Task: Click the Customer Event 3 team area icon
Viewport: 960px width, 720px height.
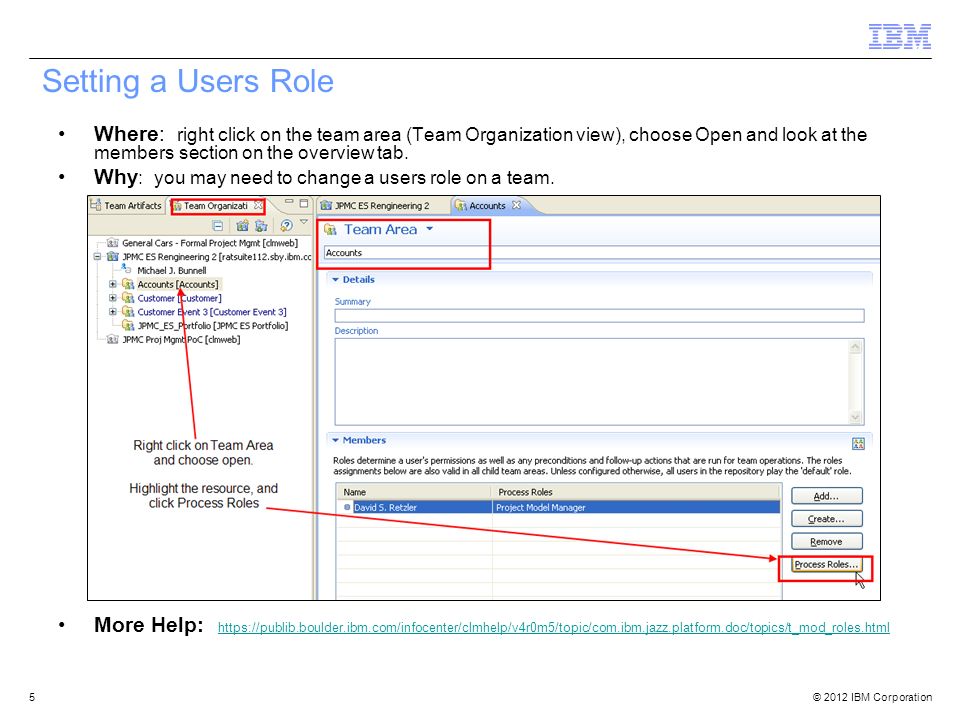Action: tap(128, 312)
